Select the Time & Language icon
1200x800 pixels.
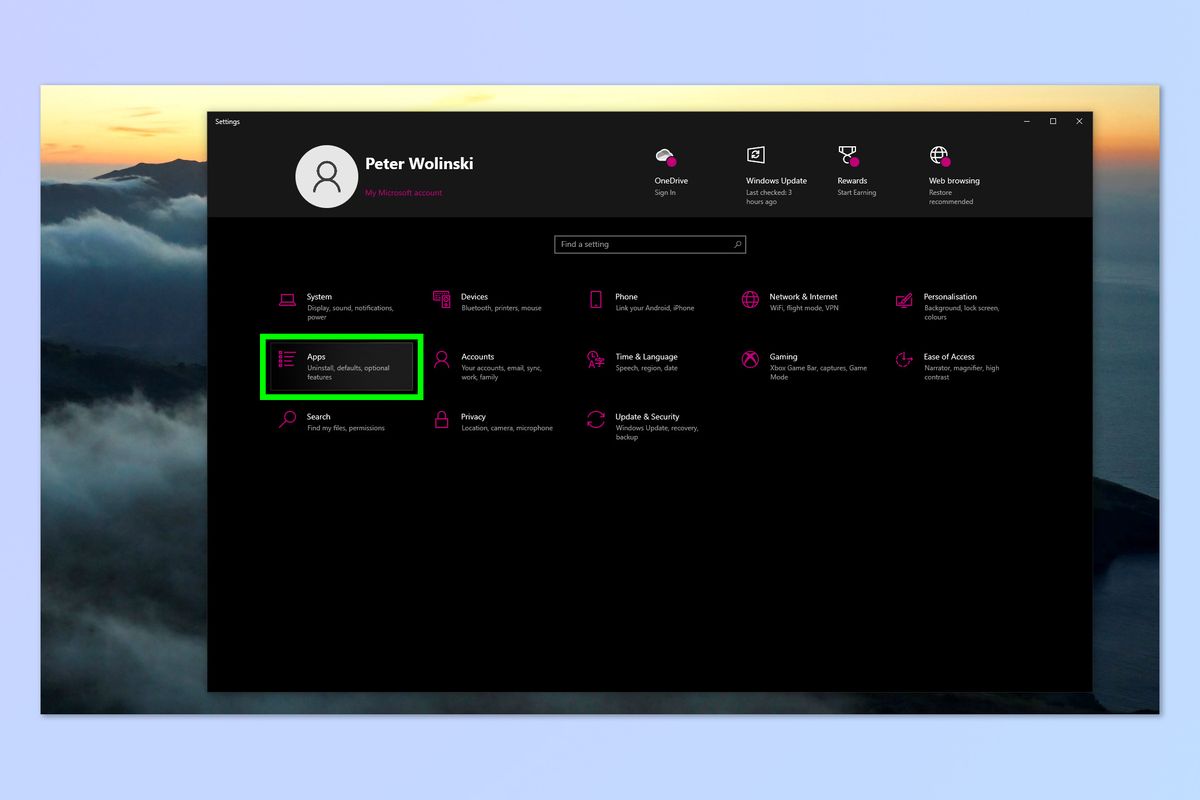pos(596,361)
